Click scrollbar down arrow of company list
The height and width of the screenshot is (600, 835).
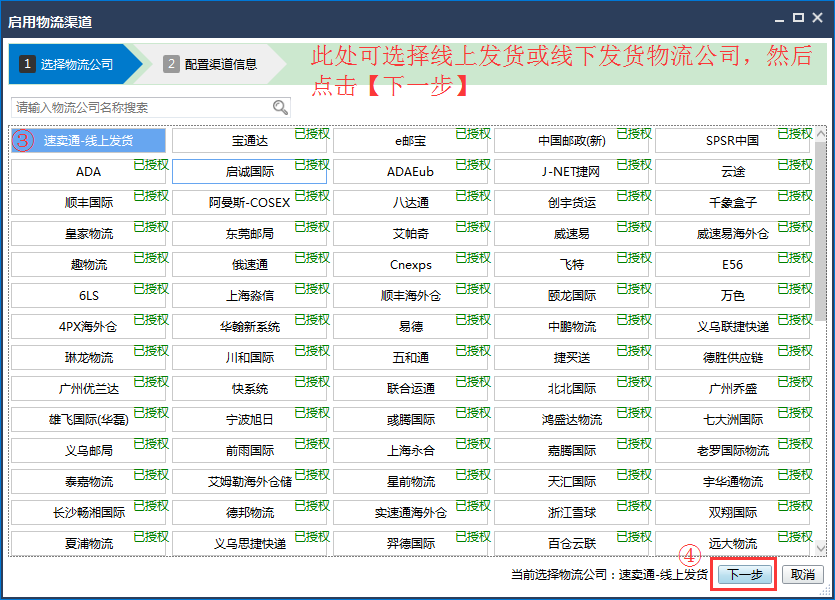pyautogui.click(x=821, y=547)
